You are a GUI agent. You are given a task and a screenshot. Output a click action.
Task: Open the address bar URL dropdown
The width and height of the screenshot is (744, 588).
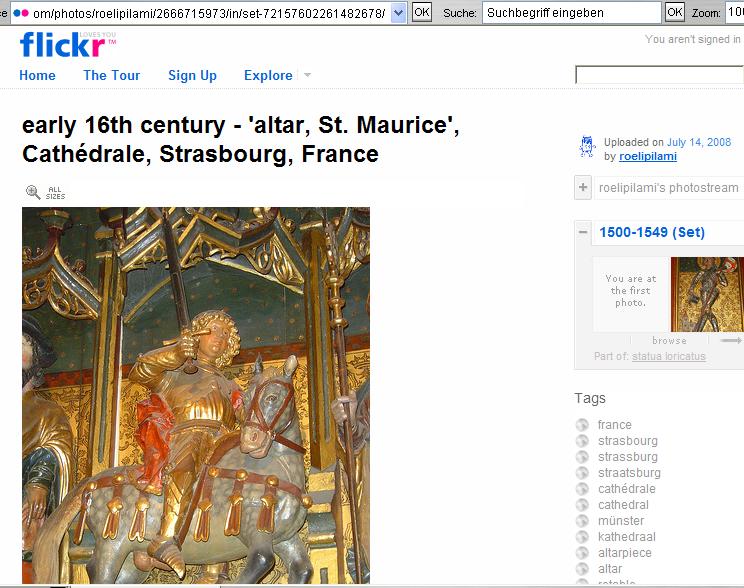click(x=399, y=13)
